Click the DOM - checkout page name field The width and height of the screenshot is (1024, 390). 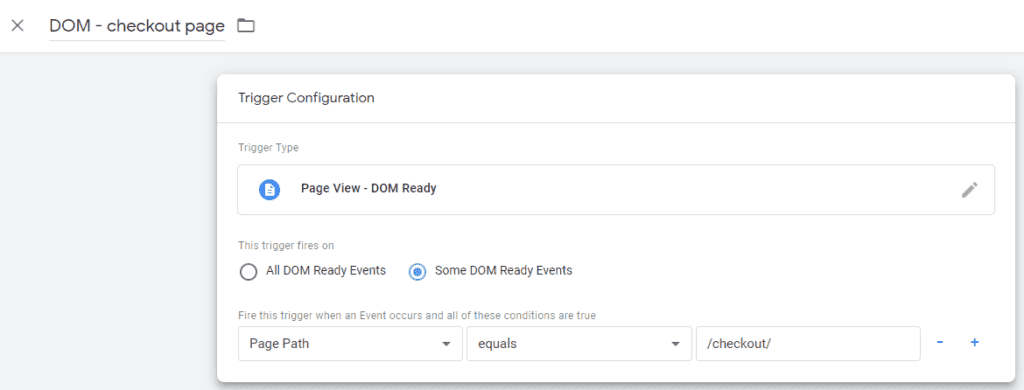point(137,26)
